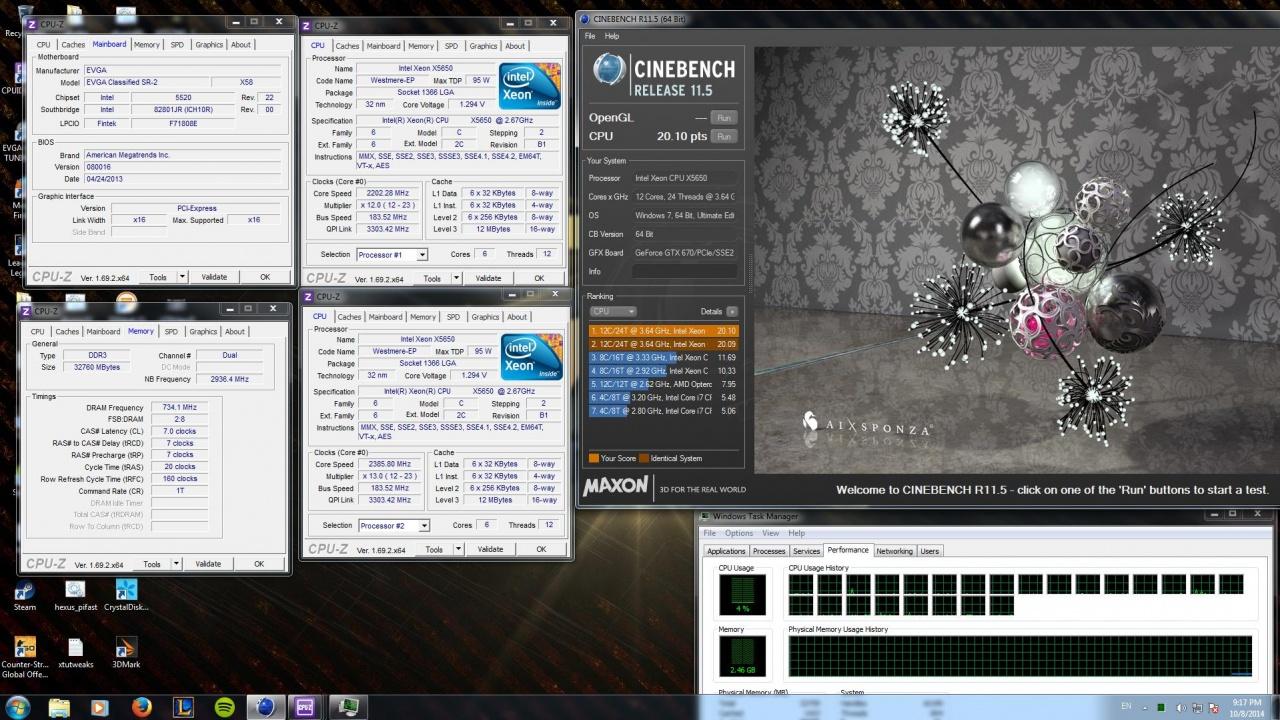This screenshot has height=720, width=1280.
Task: Expand Tools arrow in the Processor #2 CPU-Z window
Action: 459,549
